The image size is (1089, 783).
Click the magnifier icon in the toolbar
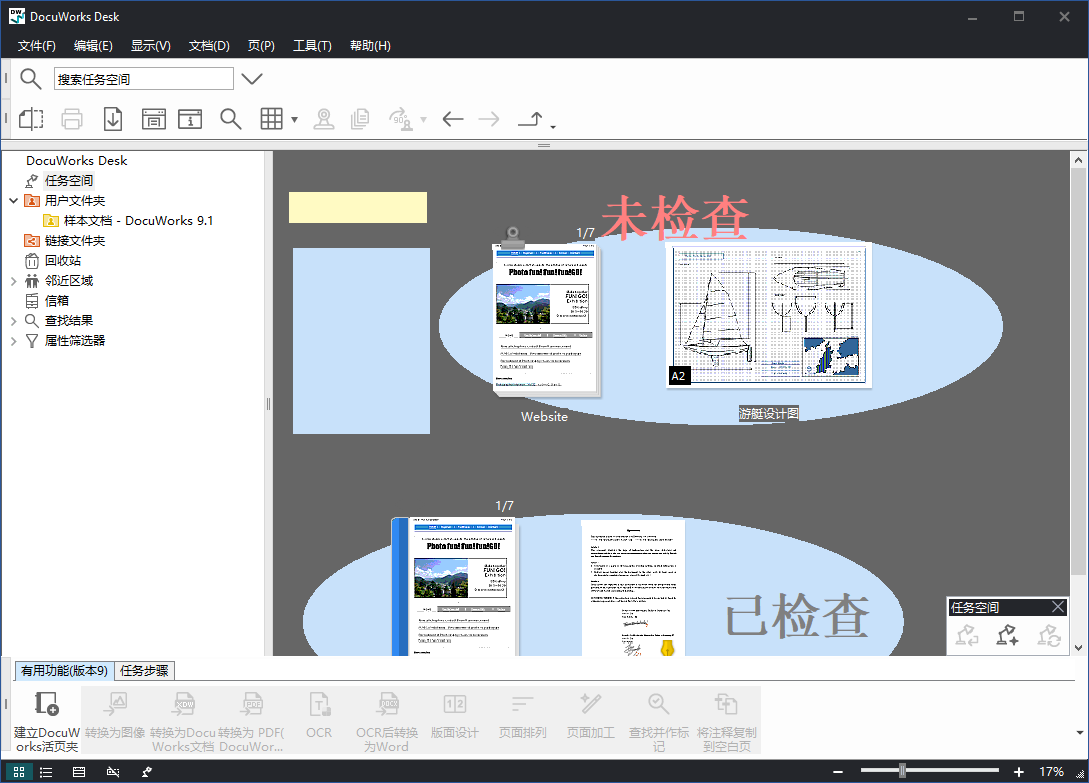tap(231, 119)
